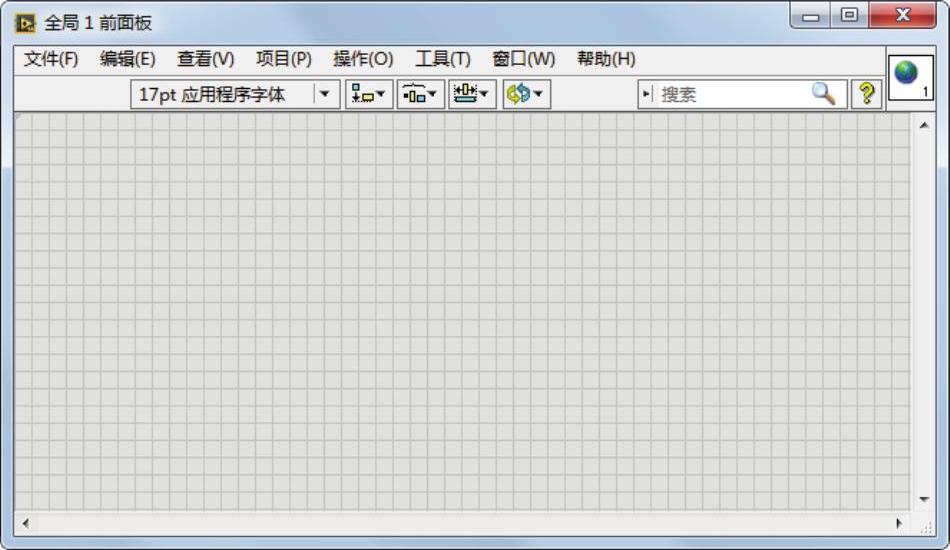Open the 工具(T) menu
This screenshot has height=550, width=950.
click(x=443, y=59)
